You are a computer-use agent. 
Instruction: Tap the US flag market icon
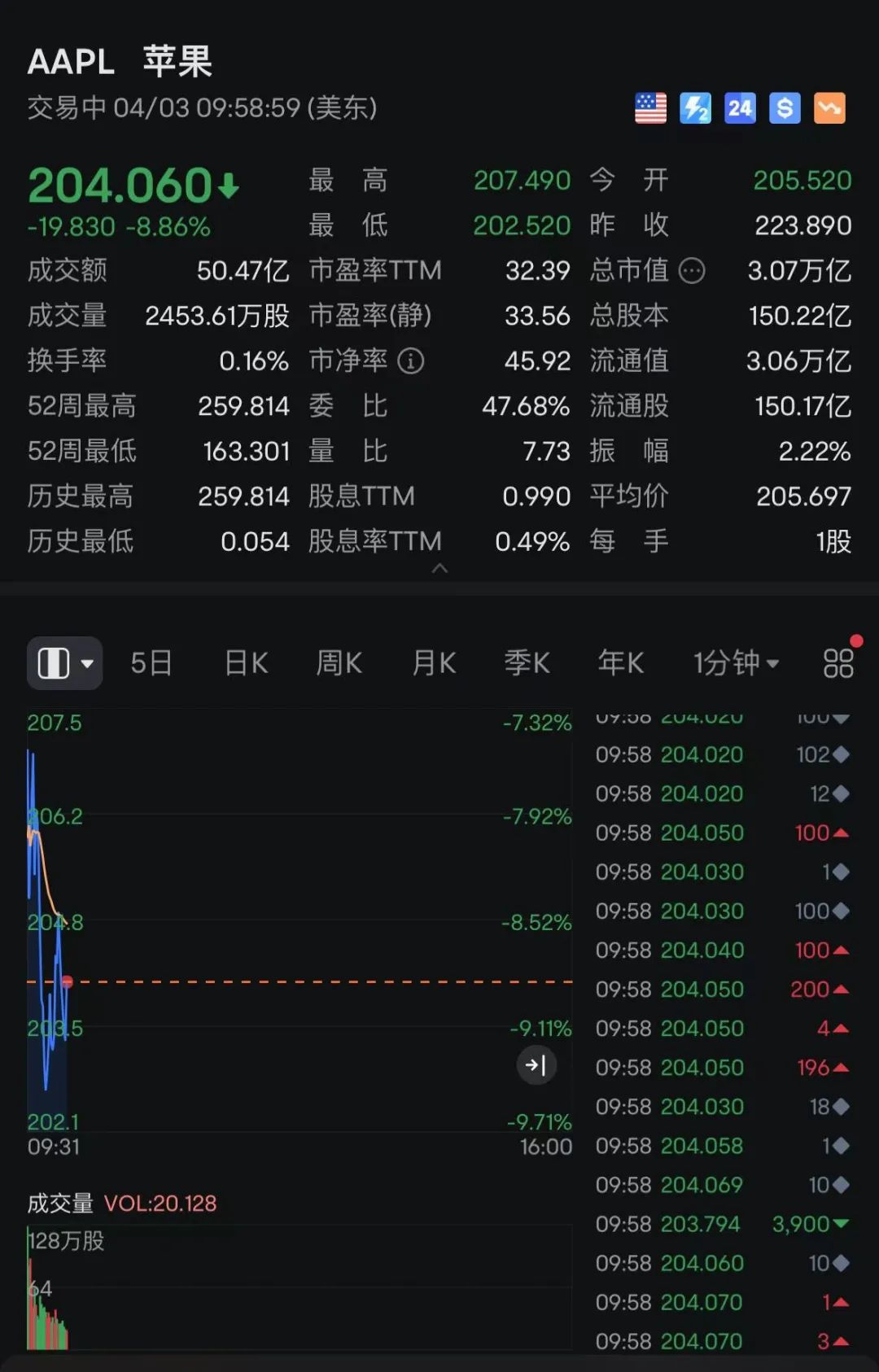pos(650,108)
